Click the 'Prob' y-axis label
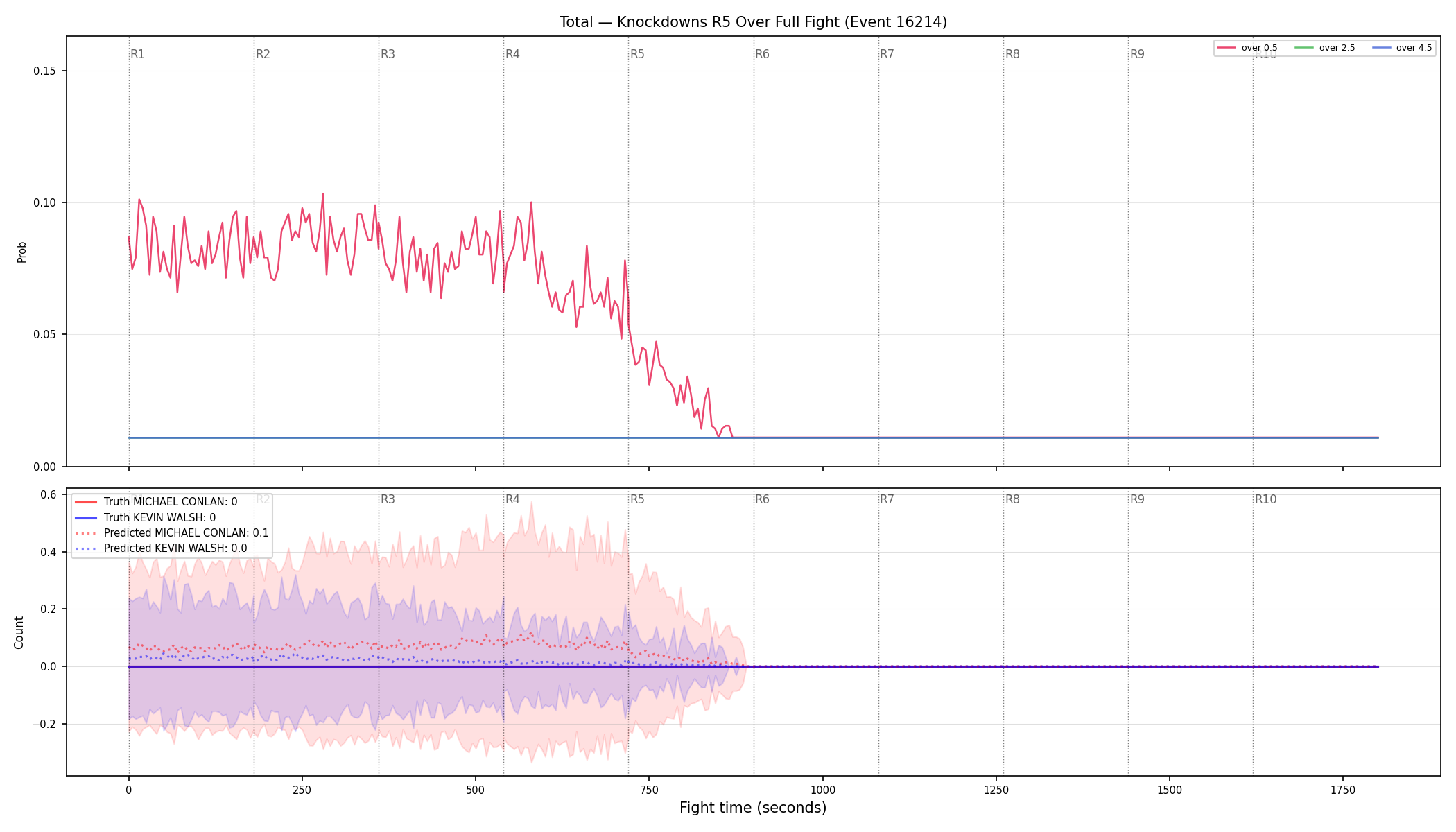The width and height of the screenshot is (1456, 832). (x=21, y=252)
